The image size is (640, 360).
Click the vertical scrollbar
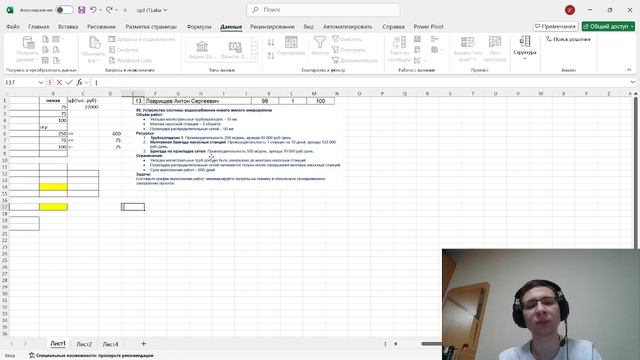pyautogui.click(x=636, y=171)
